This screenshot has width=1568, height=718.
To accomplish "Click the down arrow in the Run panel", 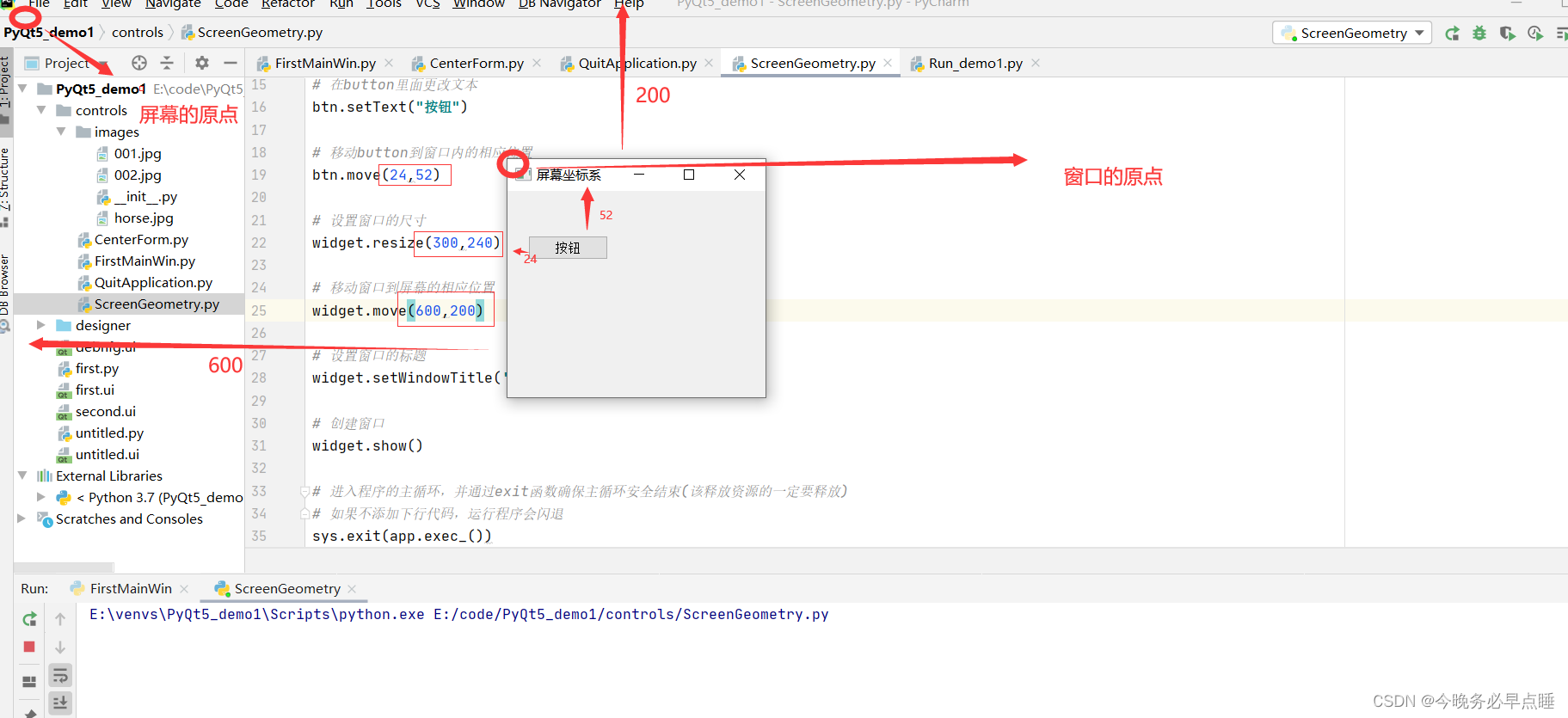I will tap(60, 647).
